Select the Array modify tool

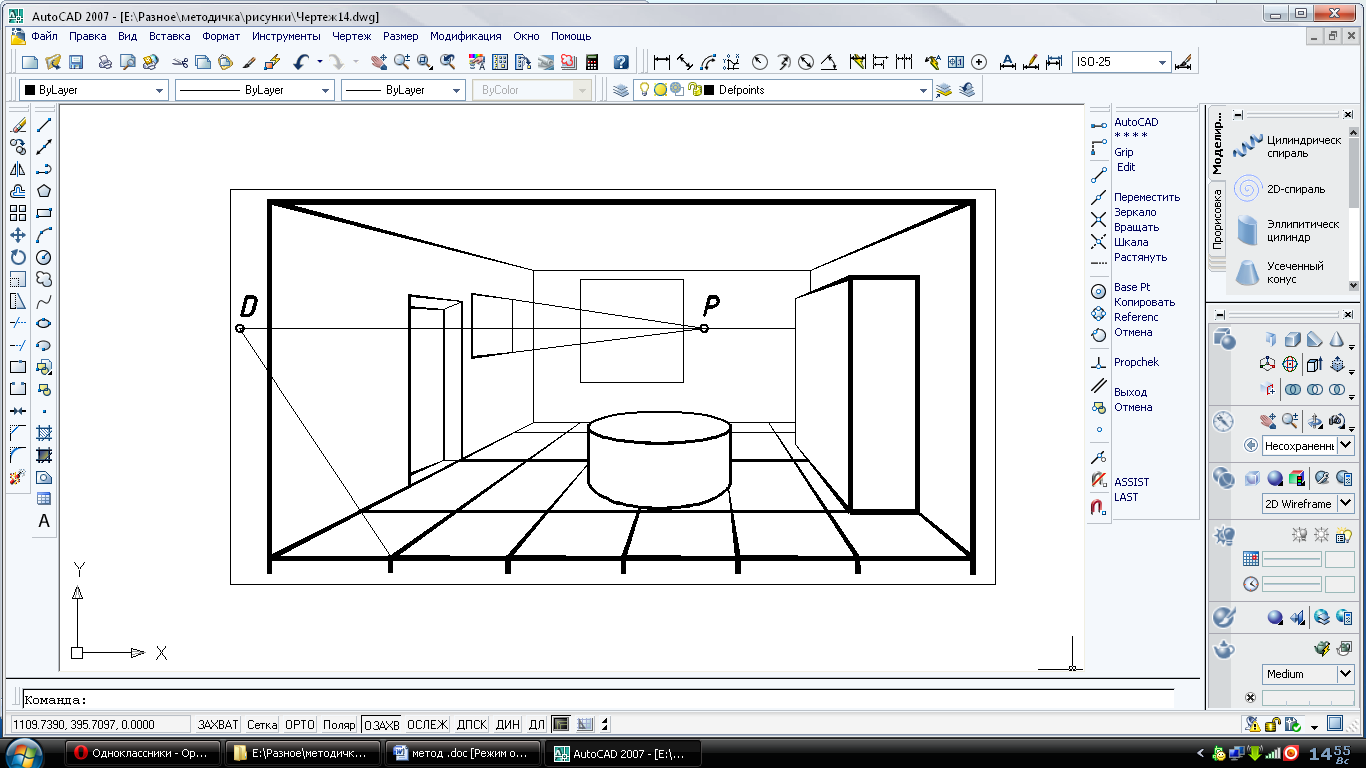point(18,213)
